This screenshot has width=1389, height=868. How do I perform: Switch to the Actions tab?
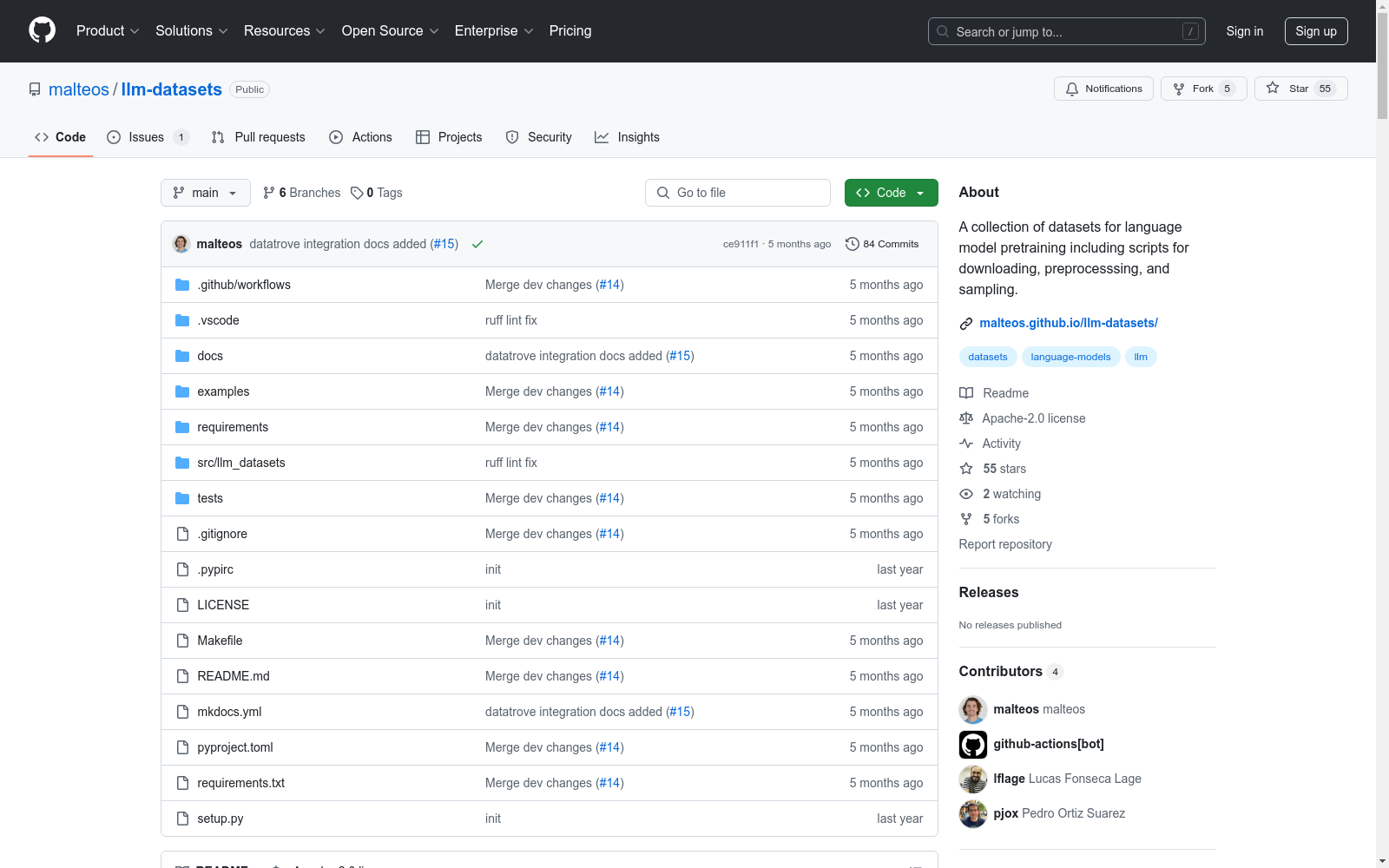(360, 137)
